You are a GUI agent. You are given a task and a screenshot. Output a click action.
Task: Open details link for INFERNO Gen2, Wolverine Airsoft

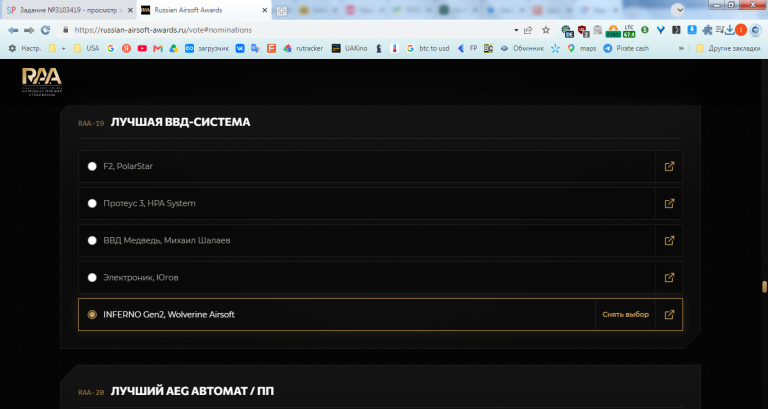[669, 314]
